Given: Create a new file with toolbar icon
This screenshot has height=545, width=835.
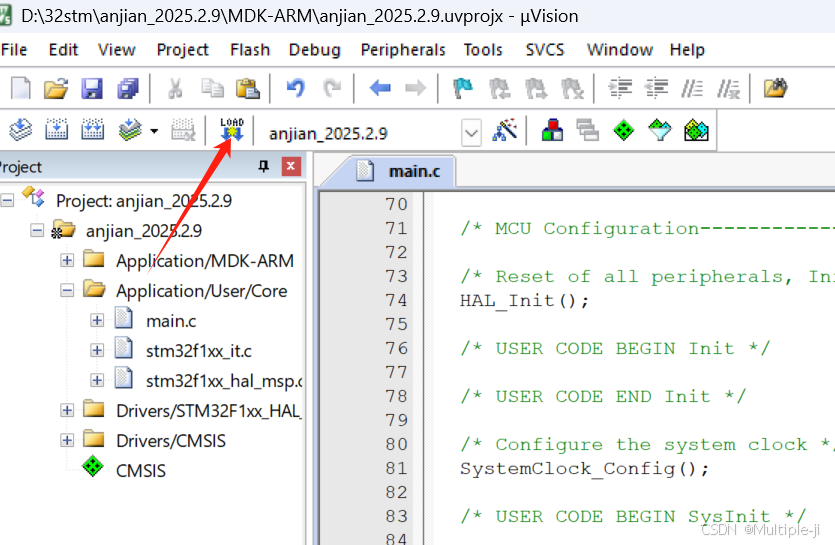Looking at the screenshot, I should click(21, 88).
